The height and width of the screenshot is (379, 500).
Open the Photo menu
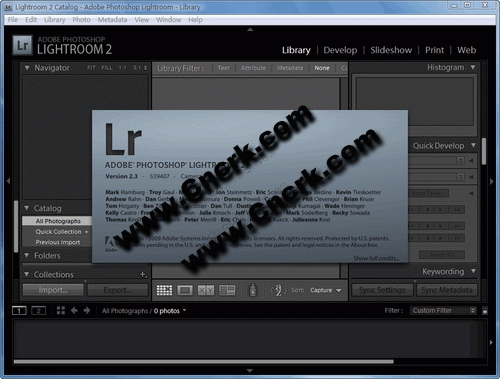[81, 20]
